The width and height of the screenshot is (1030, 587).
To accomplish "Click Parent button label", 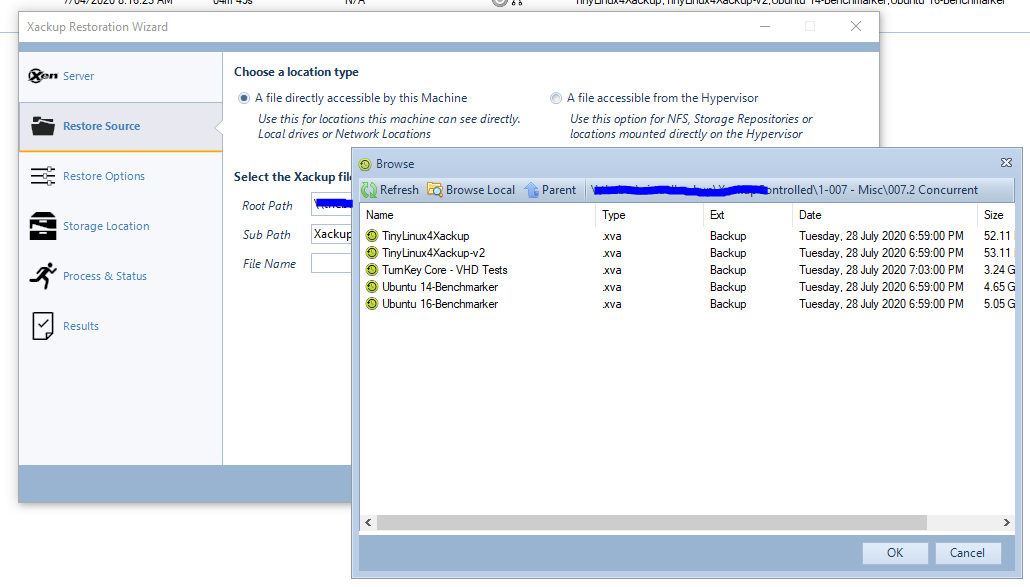I will (558, 190).
